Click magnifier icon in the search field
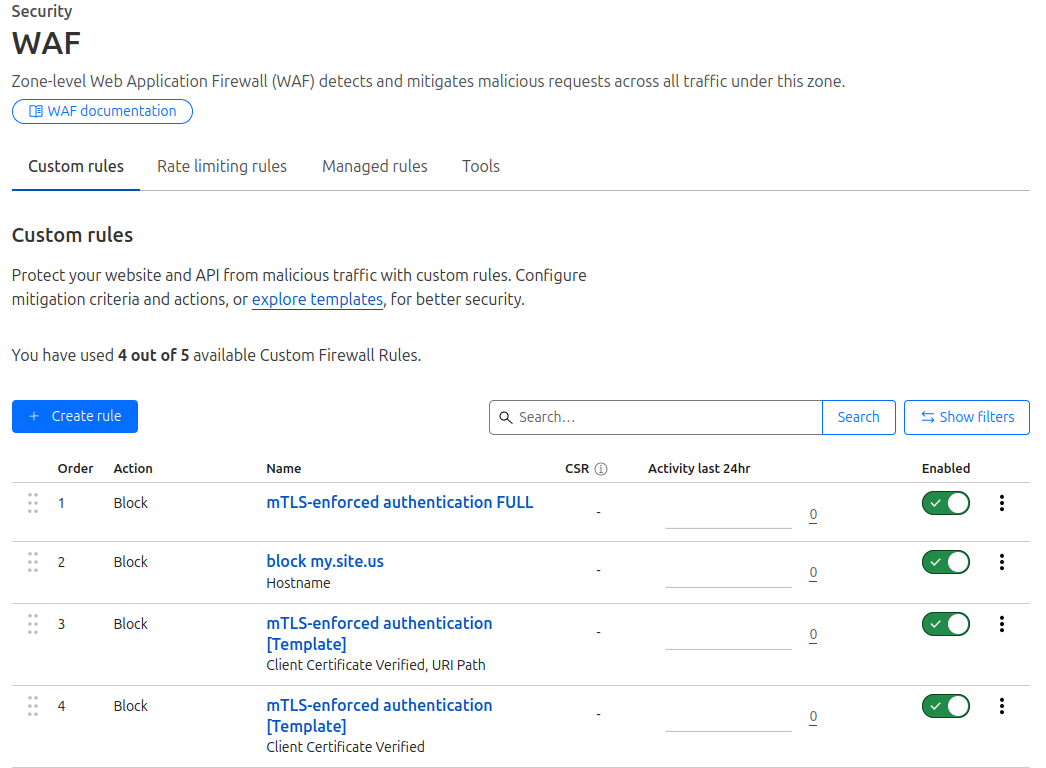 [506, 417]
